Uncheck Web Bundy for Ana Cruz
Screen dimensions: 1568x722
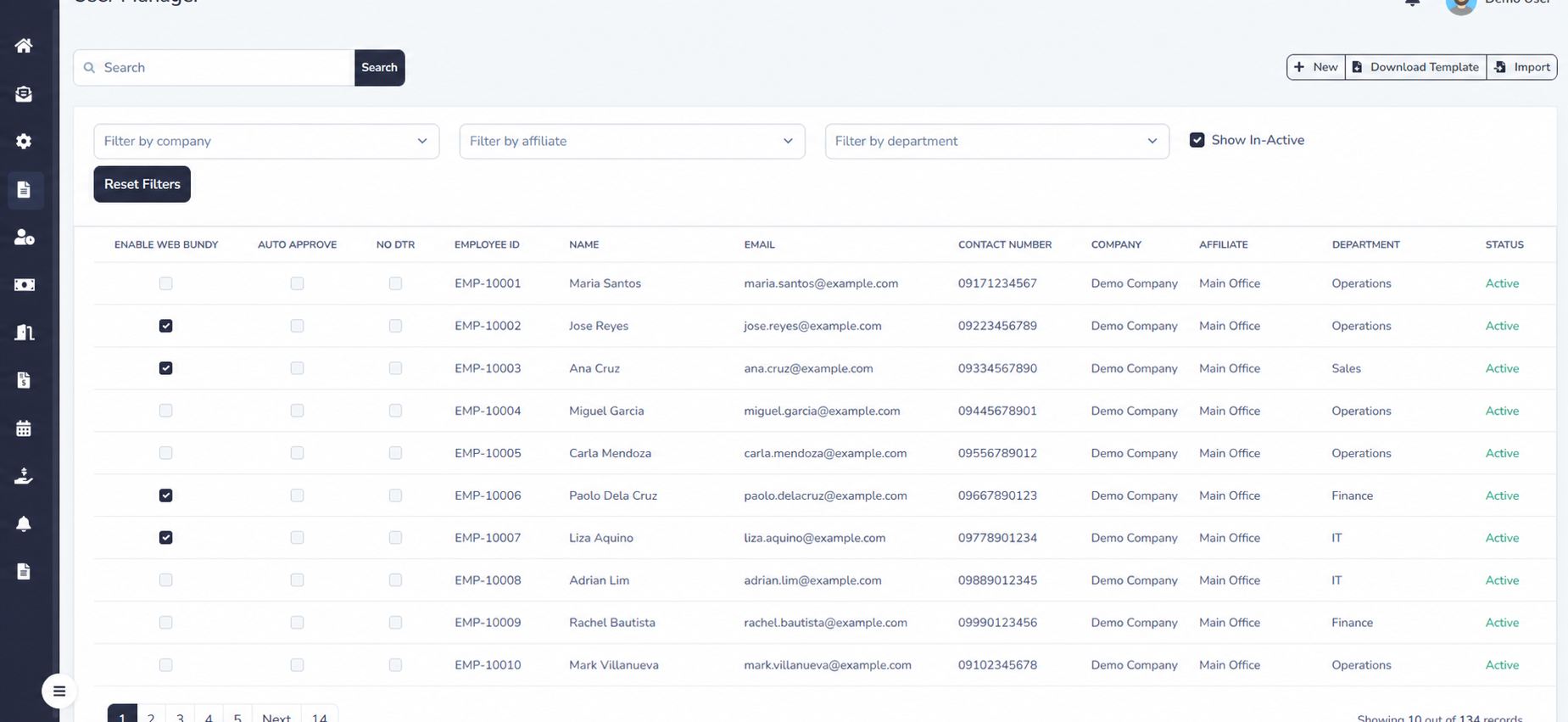(x=166, y=368)
